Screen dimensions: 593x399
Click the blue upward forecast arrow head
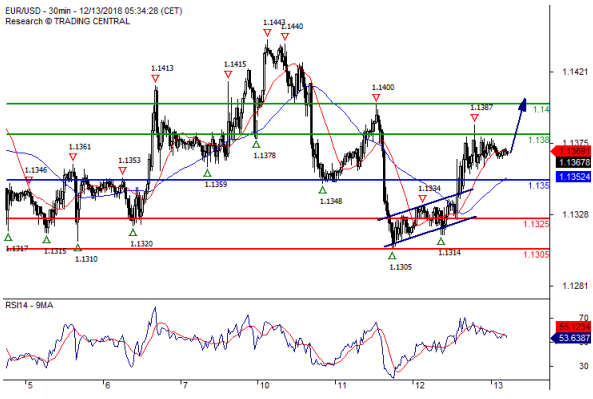click(523, 104)
